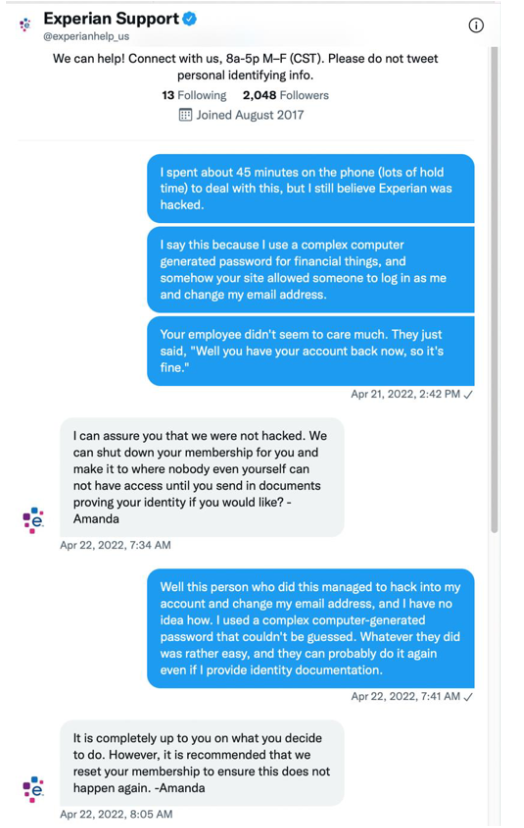This screenshot has height=828, width=524.
Task: Select the message about 45 minutes on the phone
Action: point(311,189)
